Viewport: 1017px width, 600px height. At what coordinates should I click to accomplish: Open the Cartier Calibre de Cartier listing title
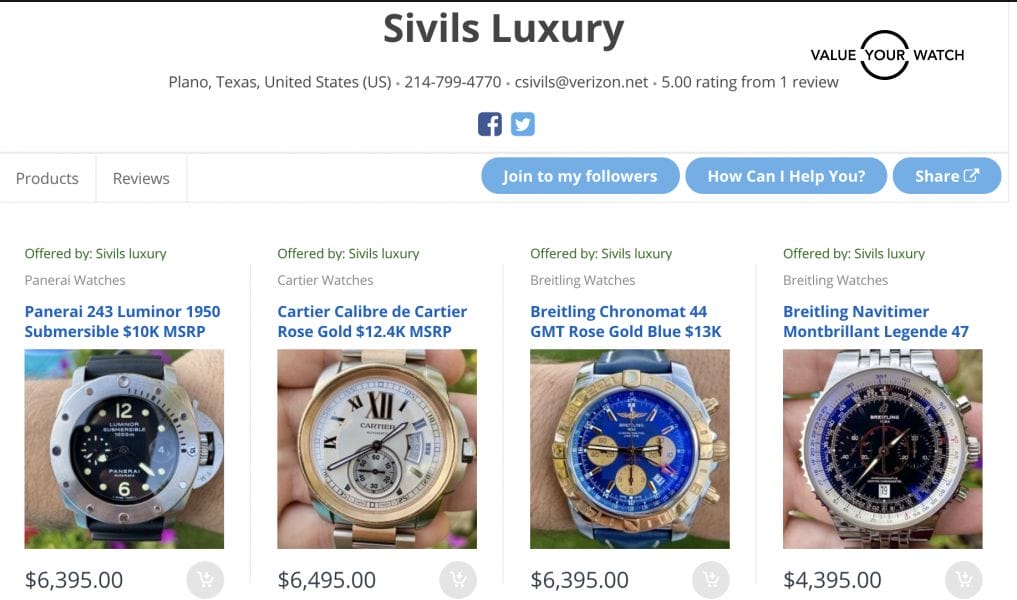[x=372, y=321]
